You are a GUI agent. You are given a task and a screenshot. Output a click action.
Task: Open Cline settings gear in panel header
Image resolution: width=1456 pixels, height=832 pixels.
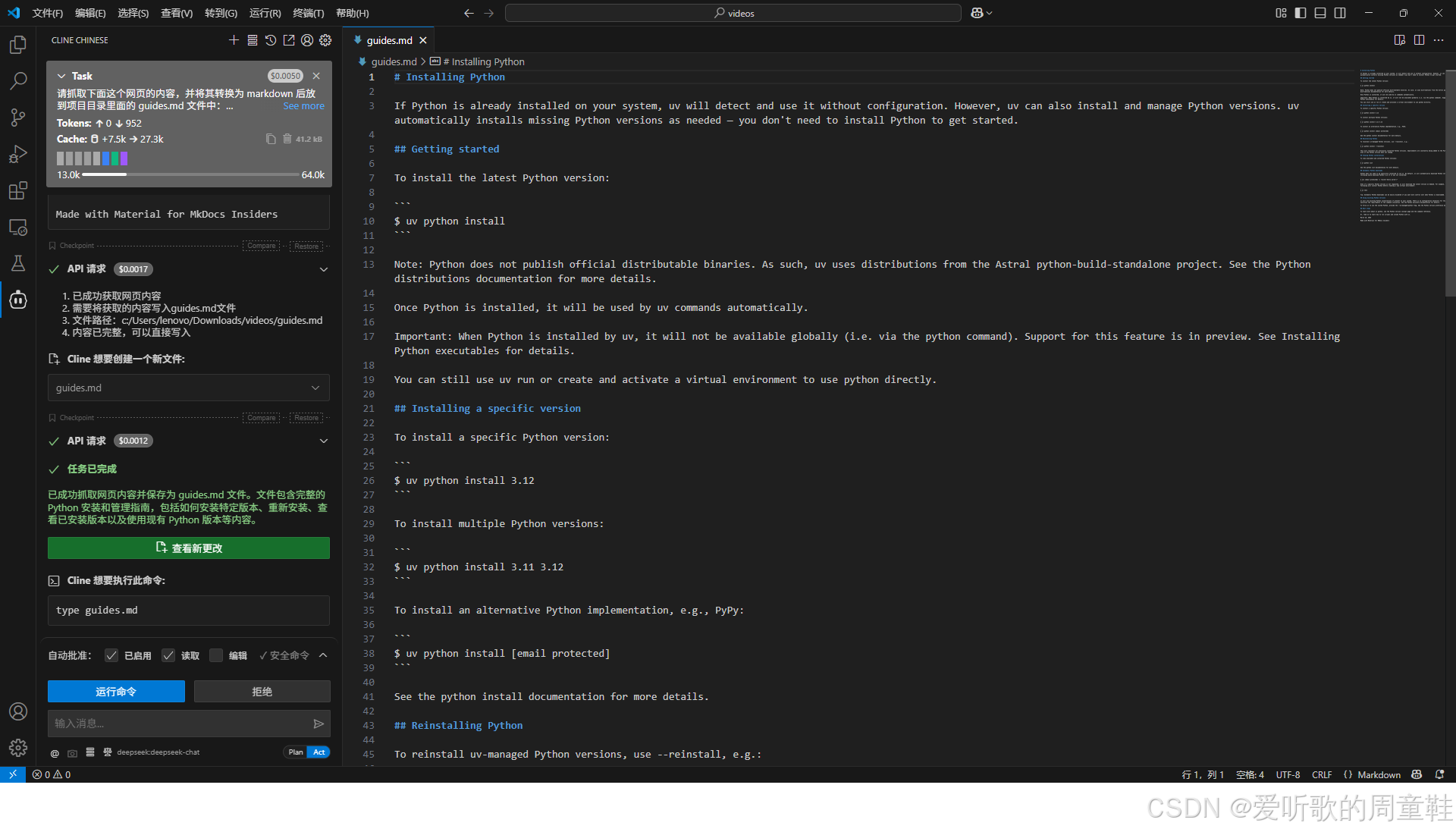click(325, 40)
